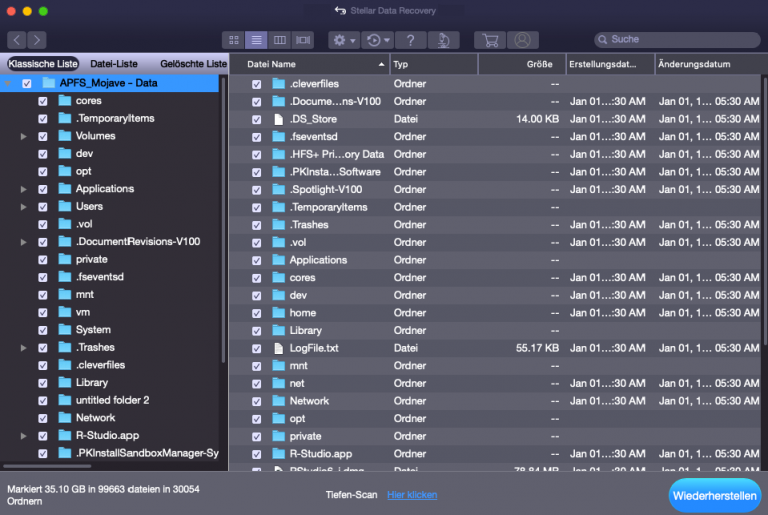This screenshot has height=515, width=768.
Task: Uncheck the cores checkbox in tree
Action: (x=43, y=101)
